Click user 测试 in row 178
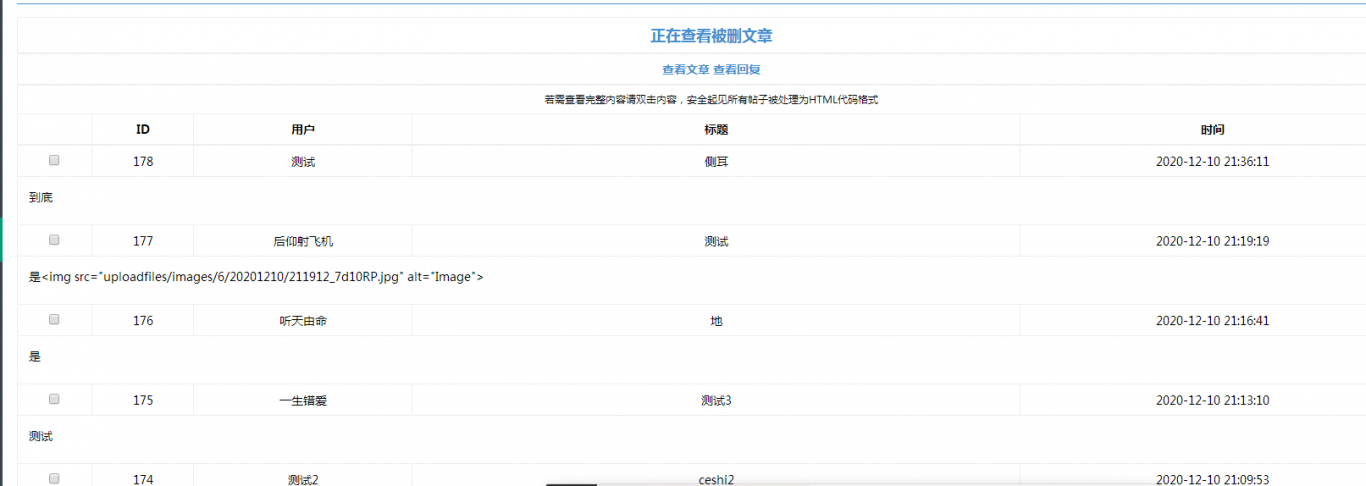1366x486 pixels. click(303, 161)
